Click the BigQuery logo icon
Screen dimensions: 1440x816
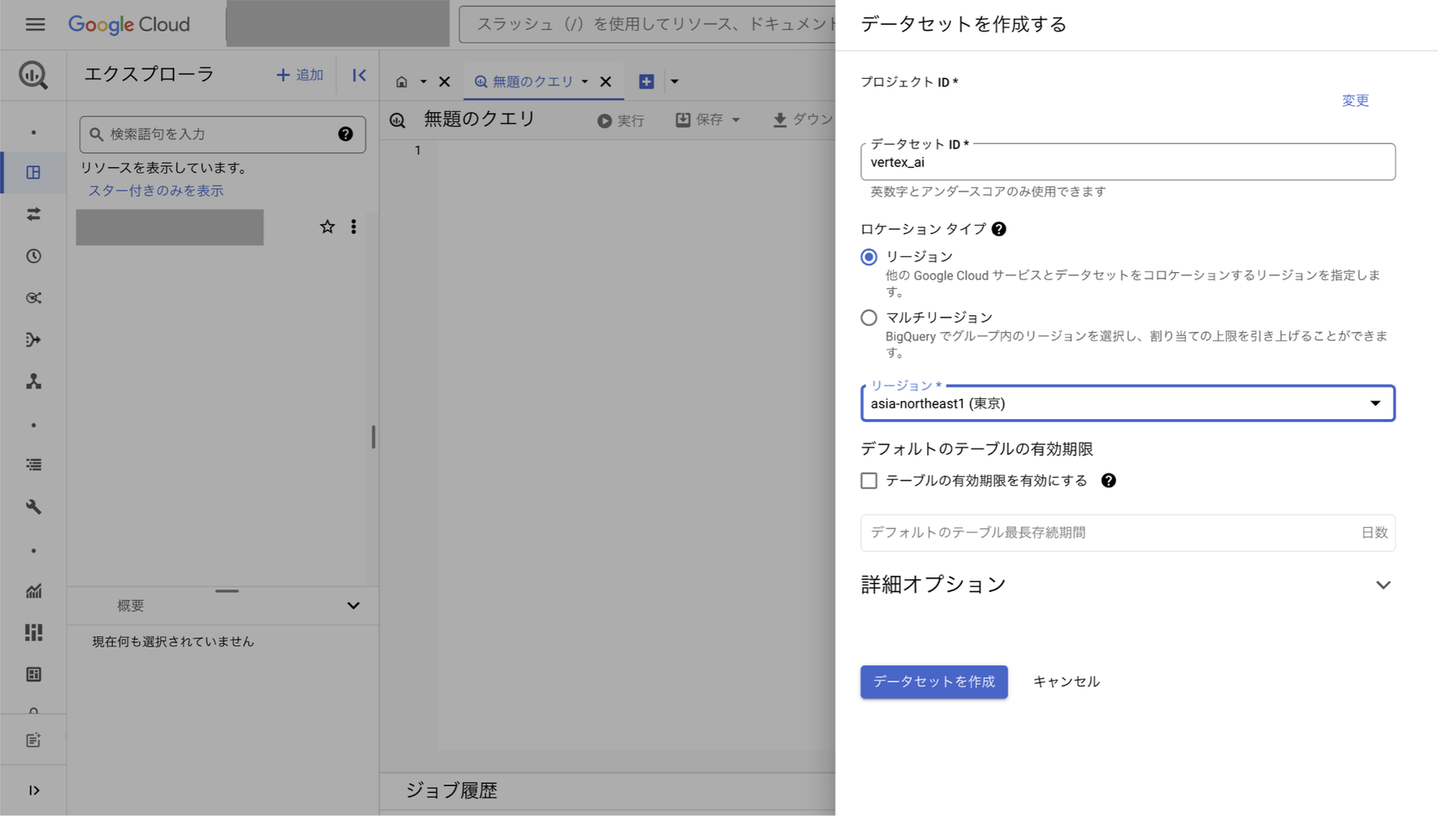33,75
